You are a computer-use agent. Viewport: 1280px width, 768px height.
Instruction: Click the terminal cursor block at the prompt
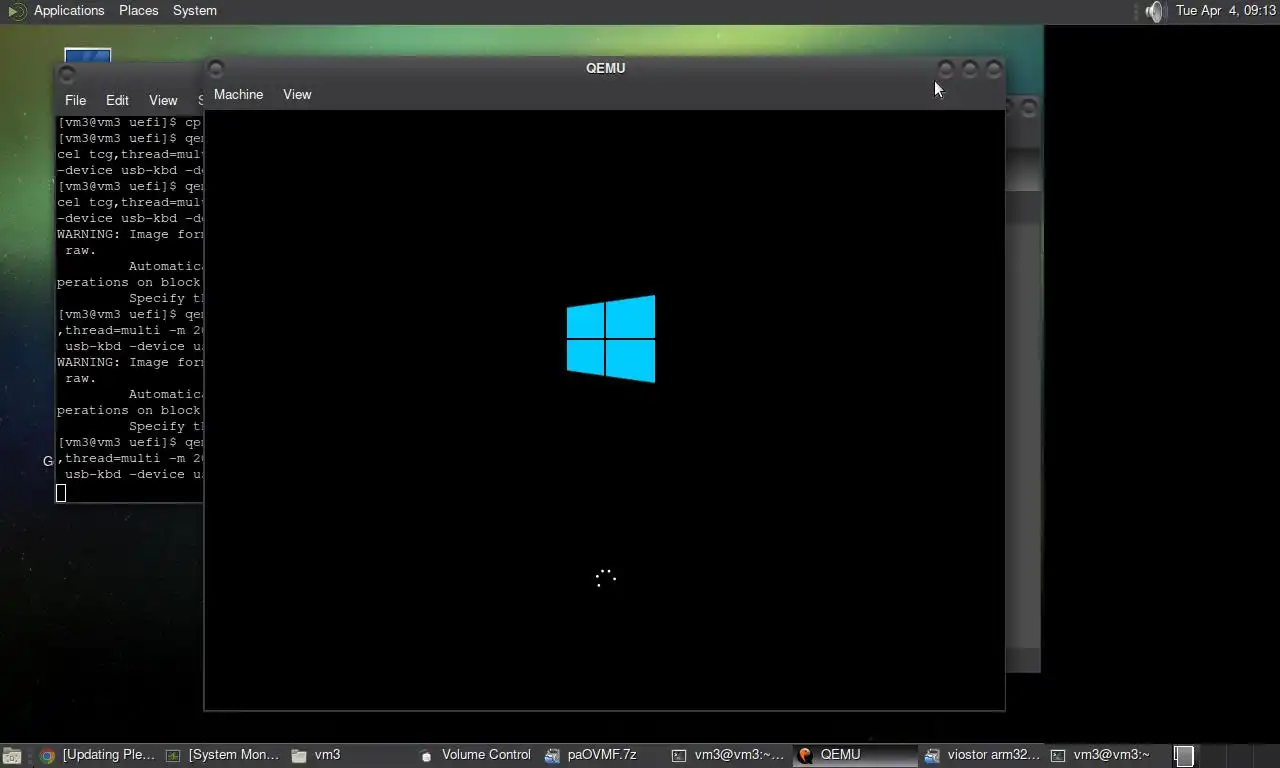pos(61,492)
